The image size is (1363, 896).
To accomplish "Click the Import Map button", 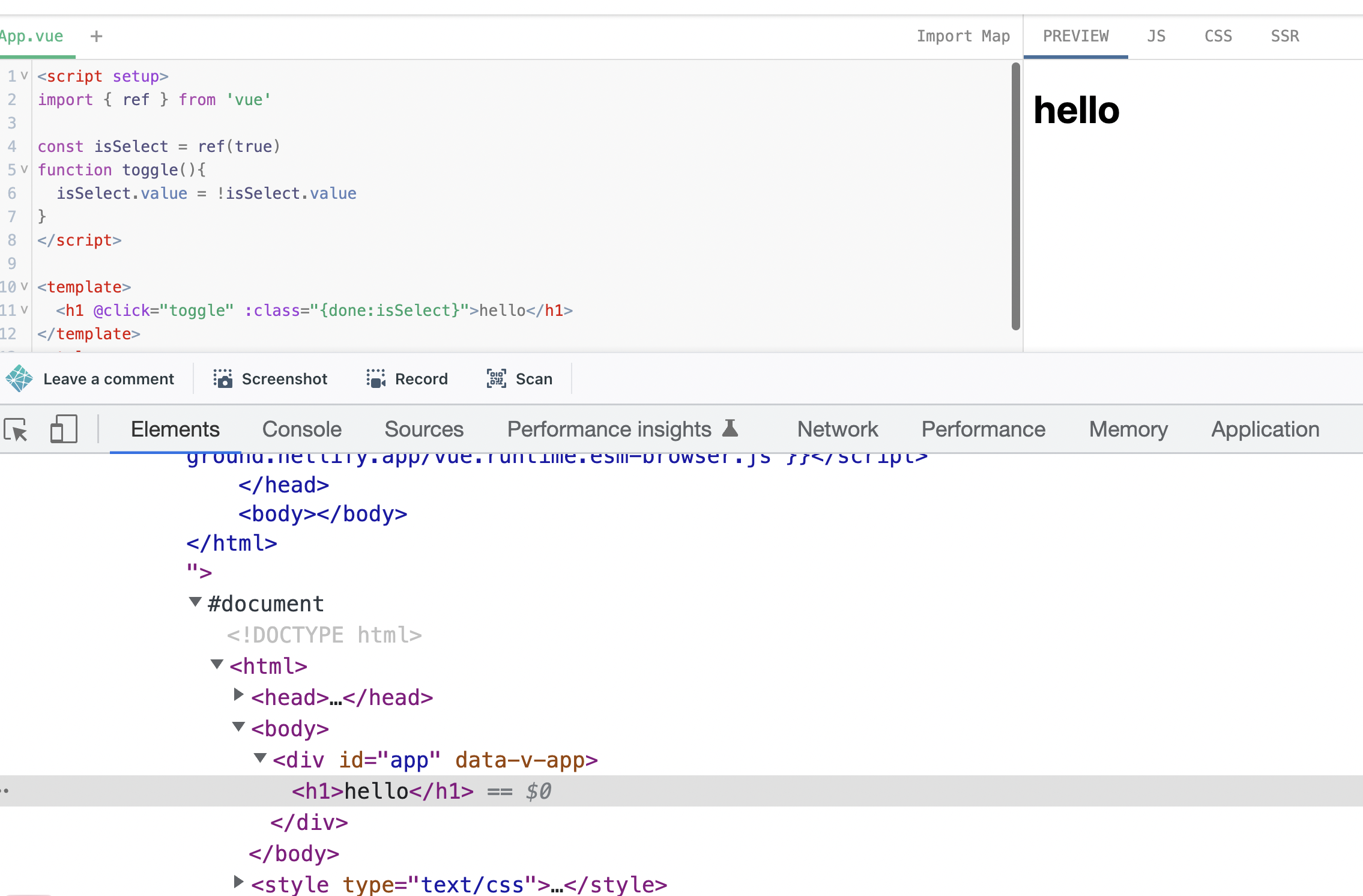I will [x=963, y=37].
